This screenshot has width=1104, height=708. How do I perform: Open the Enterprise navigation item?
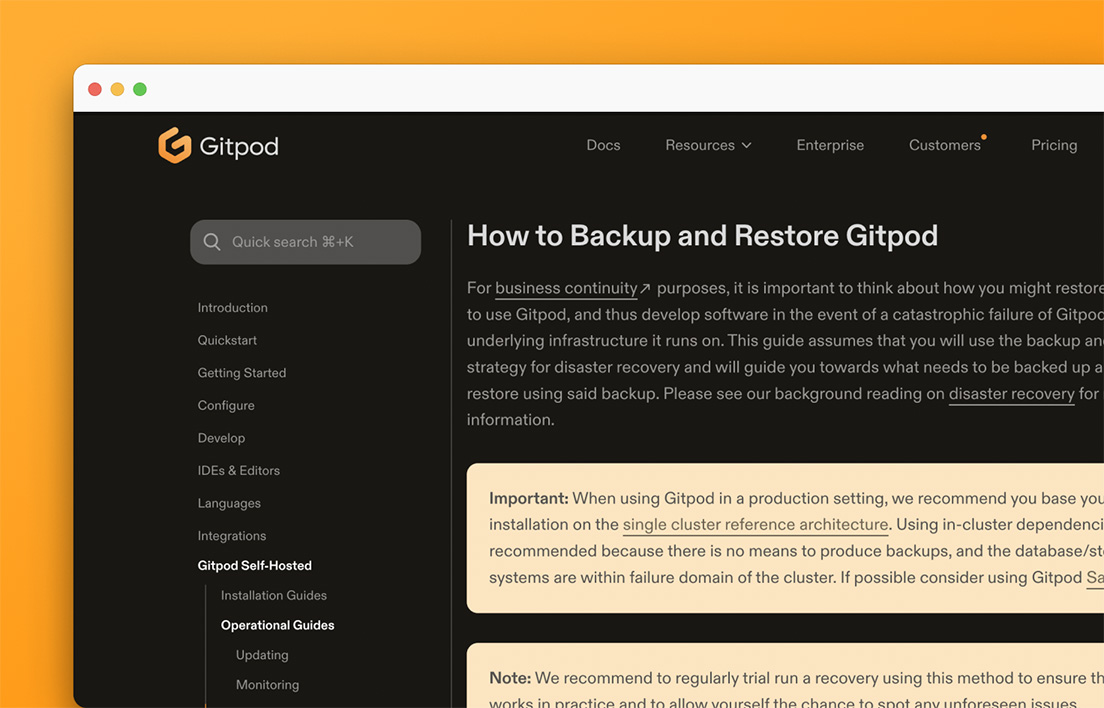(x=830, y=145)
